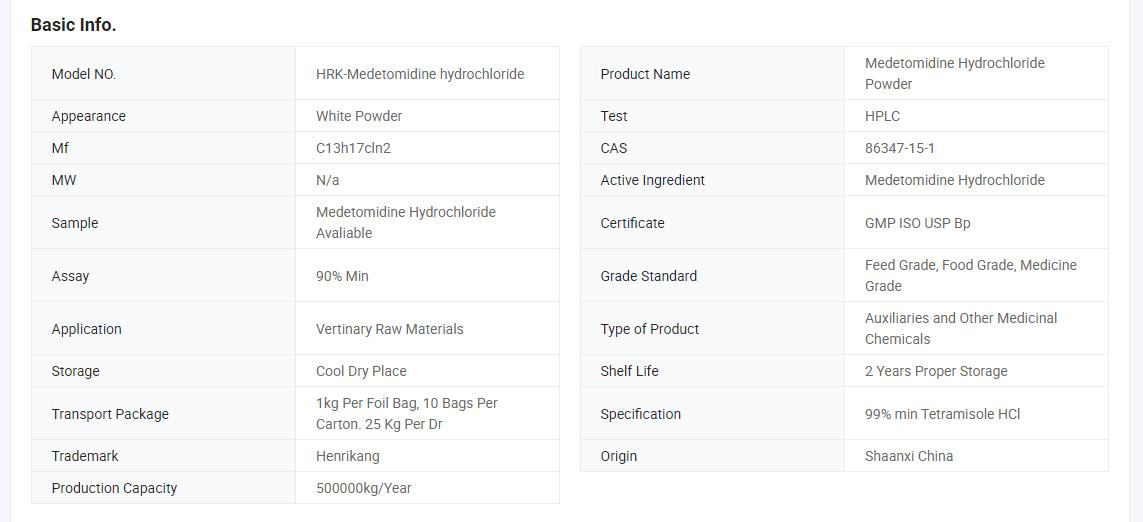Select the HRK-Medetomidine hydrochloride model value

(x=420, y=74)
